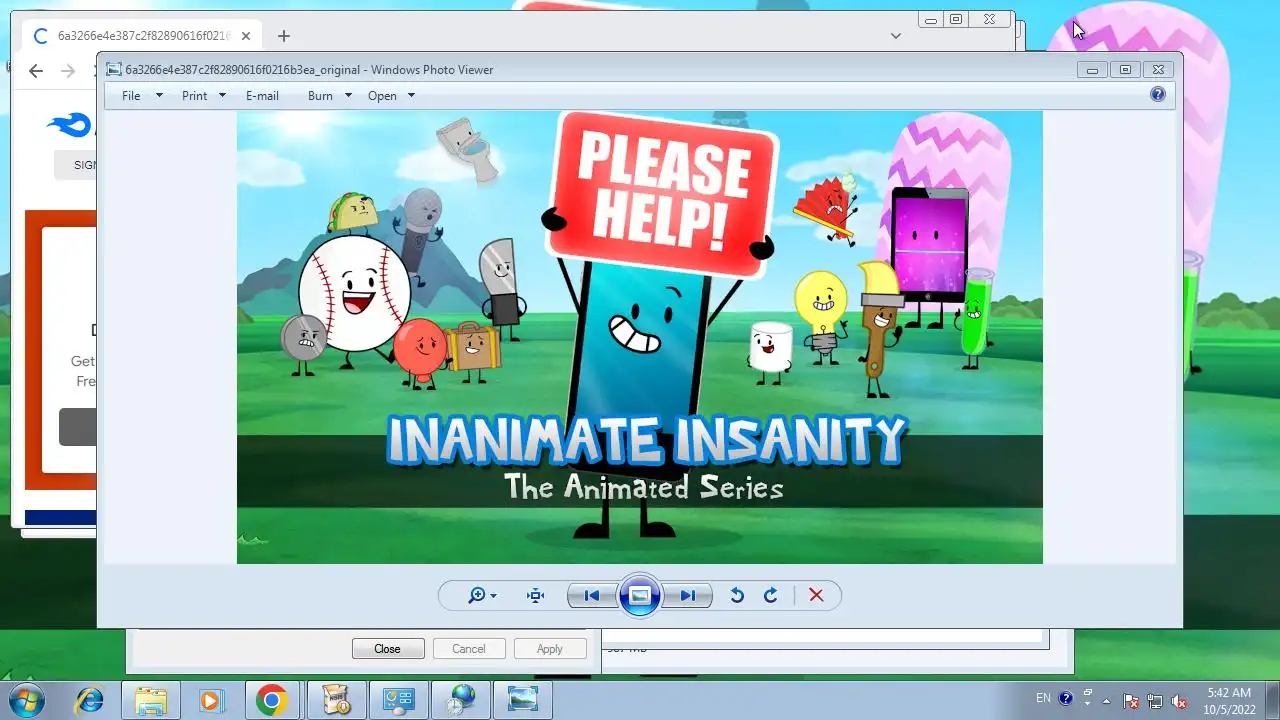Viewport: 1280px width, 720px height.
Task: Open Chrome tab search dropdown
Action: (896, 36)
